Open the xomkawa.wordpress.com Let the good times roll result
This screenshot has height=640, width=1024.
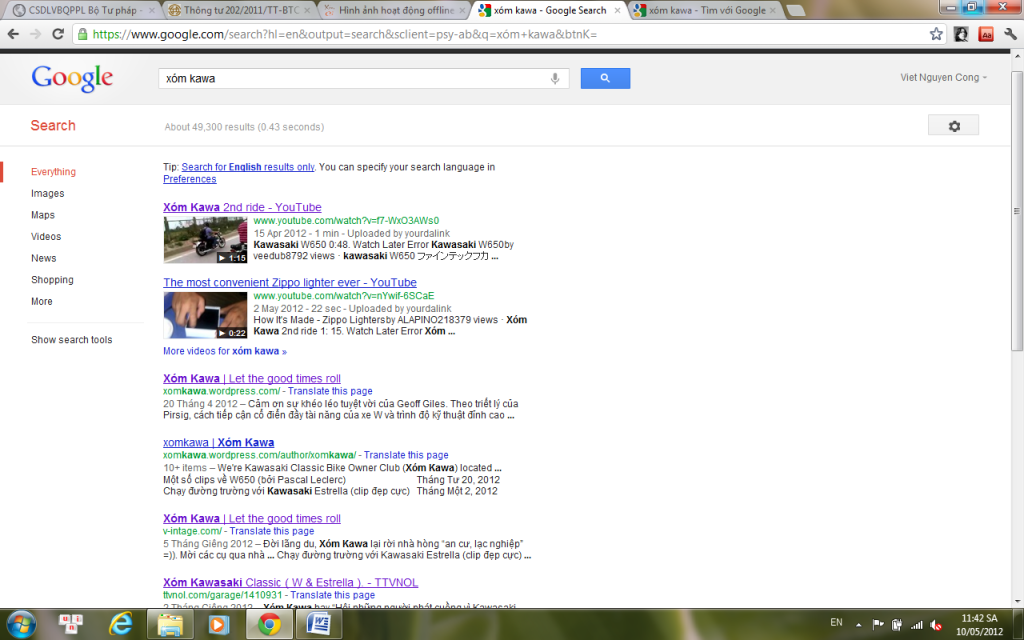251,378
